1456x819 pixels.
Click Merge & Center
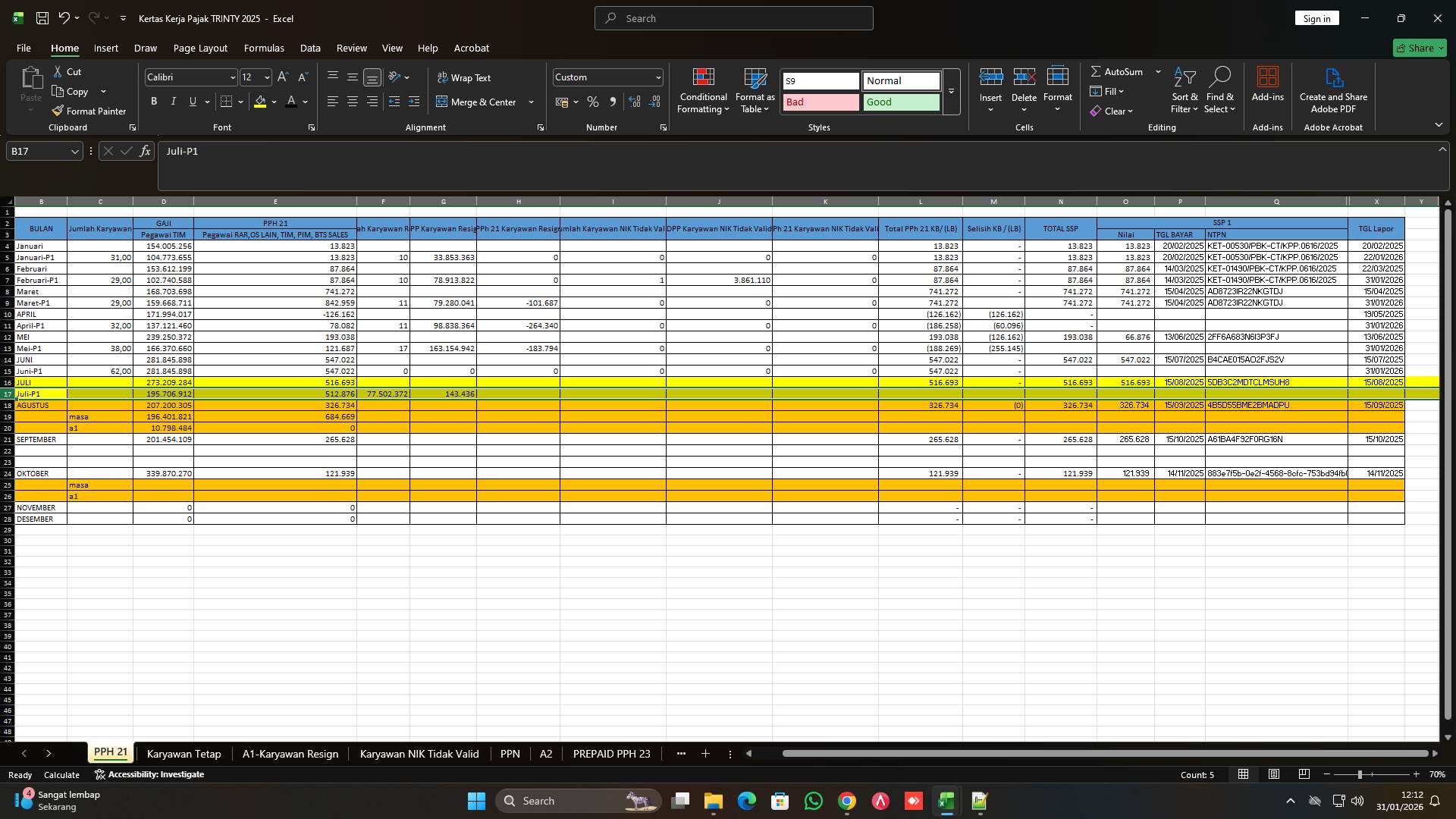pos(484,102)
